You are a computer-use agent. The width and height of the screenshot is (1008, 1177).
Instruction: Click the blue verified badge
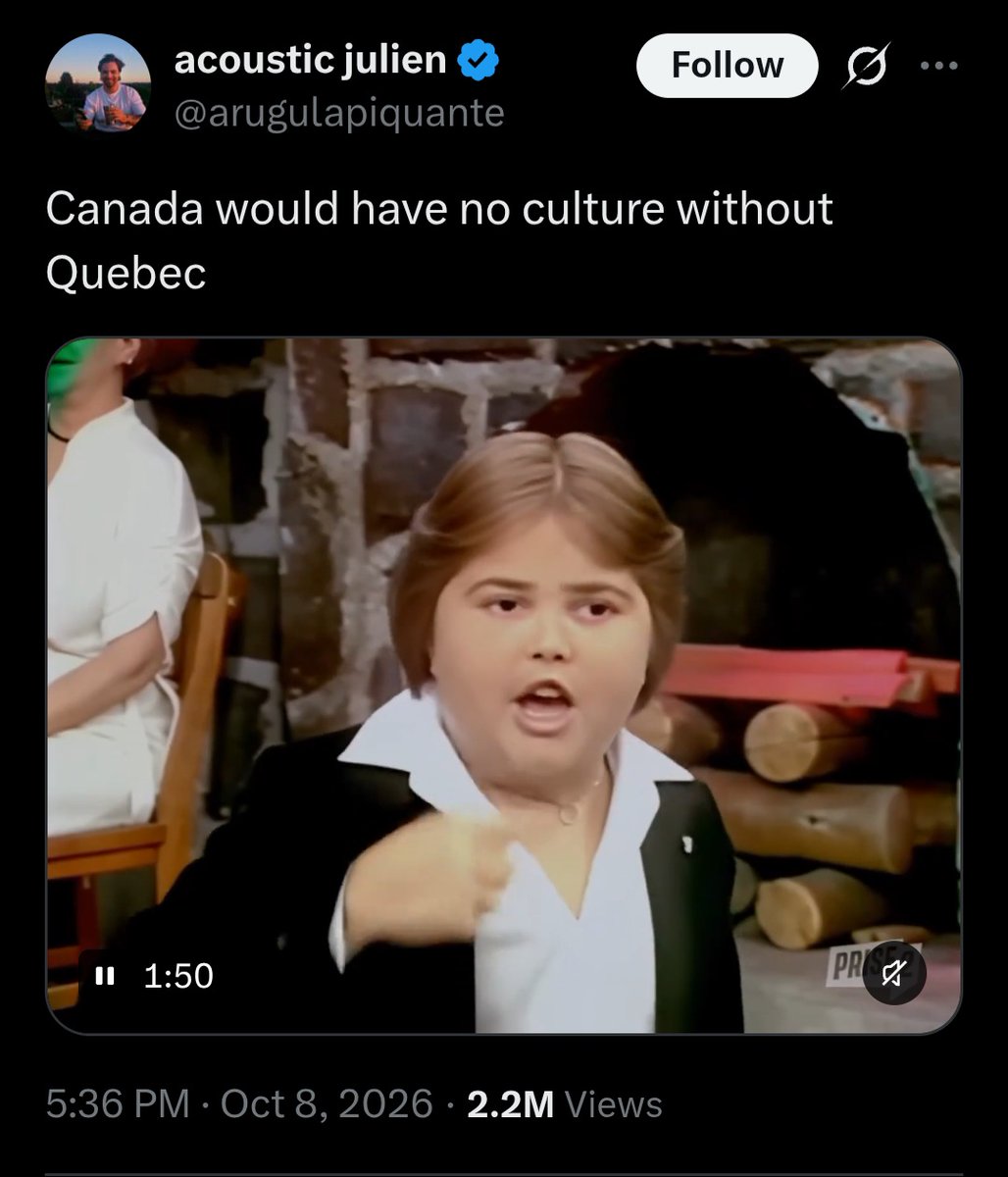click(x=479, y=61)
